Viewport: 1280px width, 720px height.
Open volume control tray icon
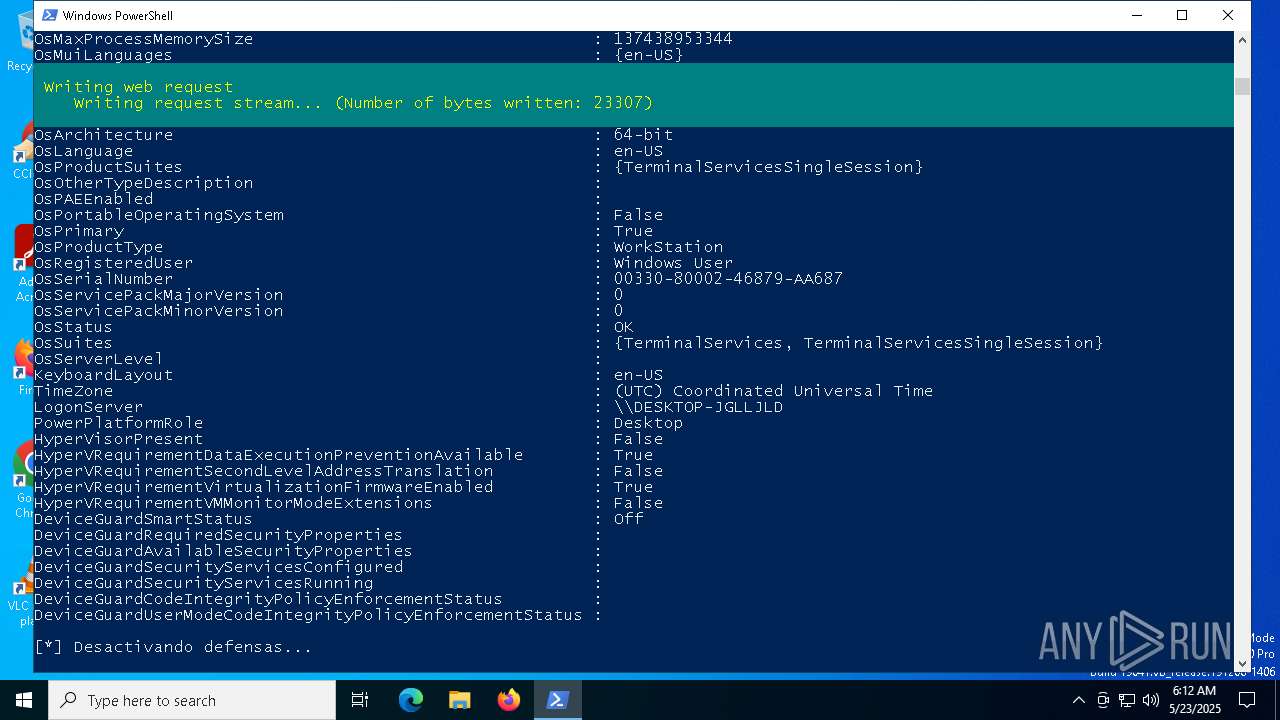coord(1151,700)
